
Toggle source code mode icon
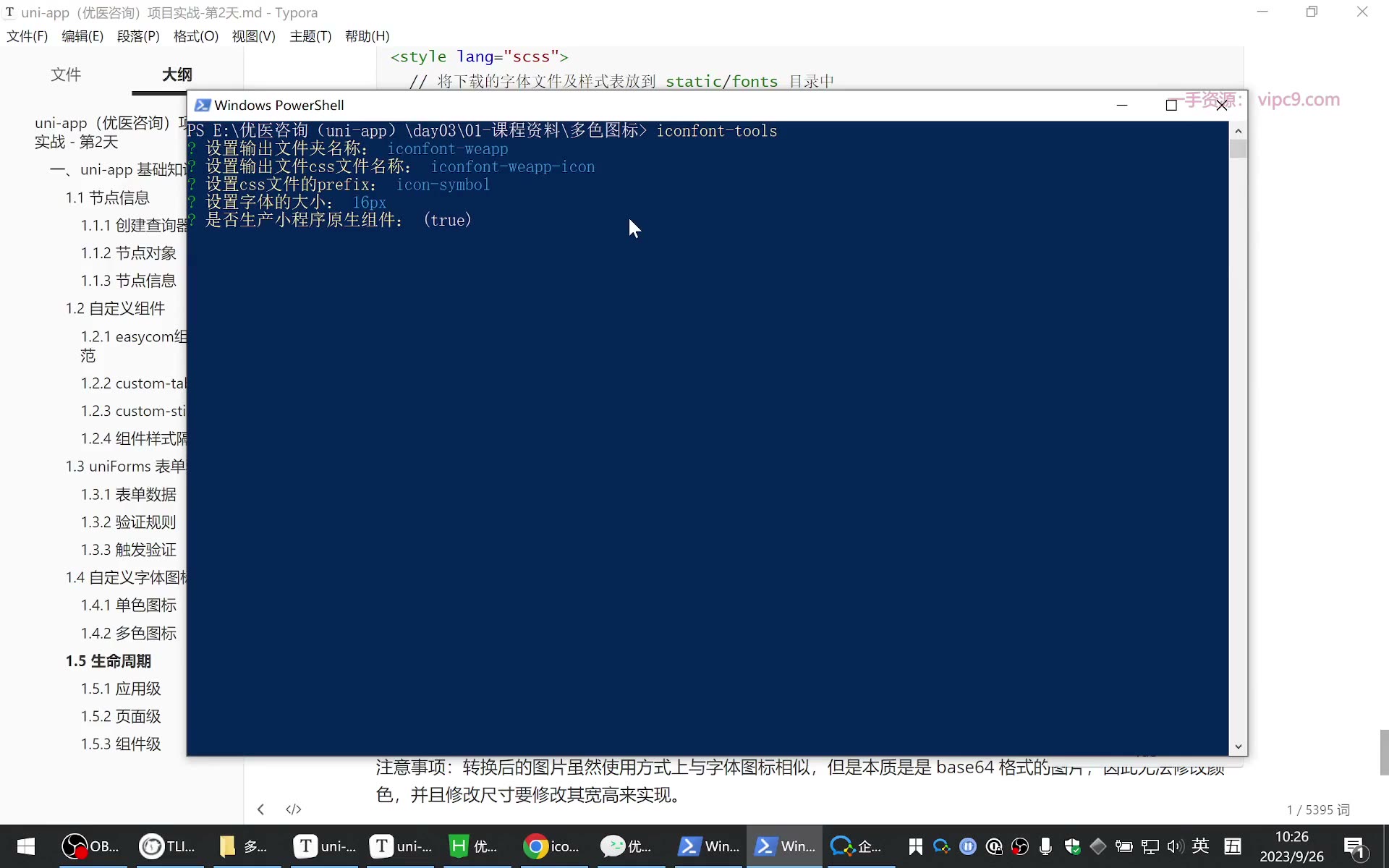[293, 809]
